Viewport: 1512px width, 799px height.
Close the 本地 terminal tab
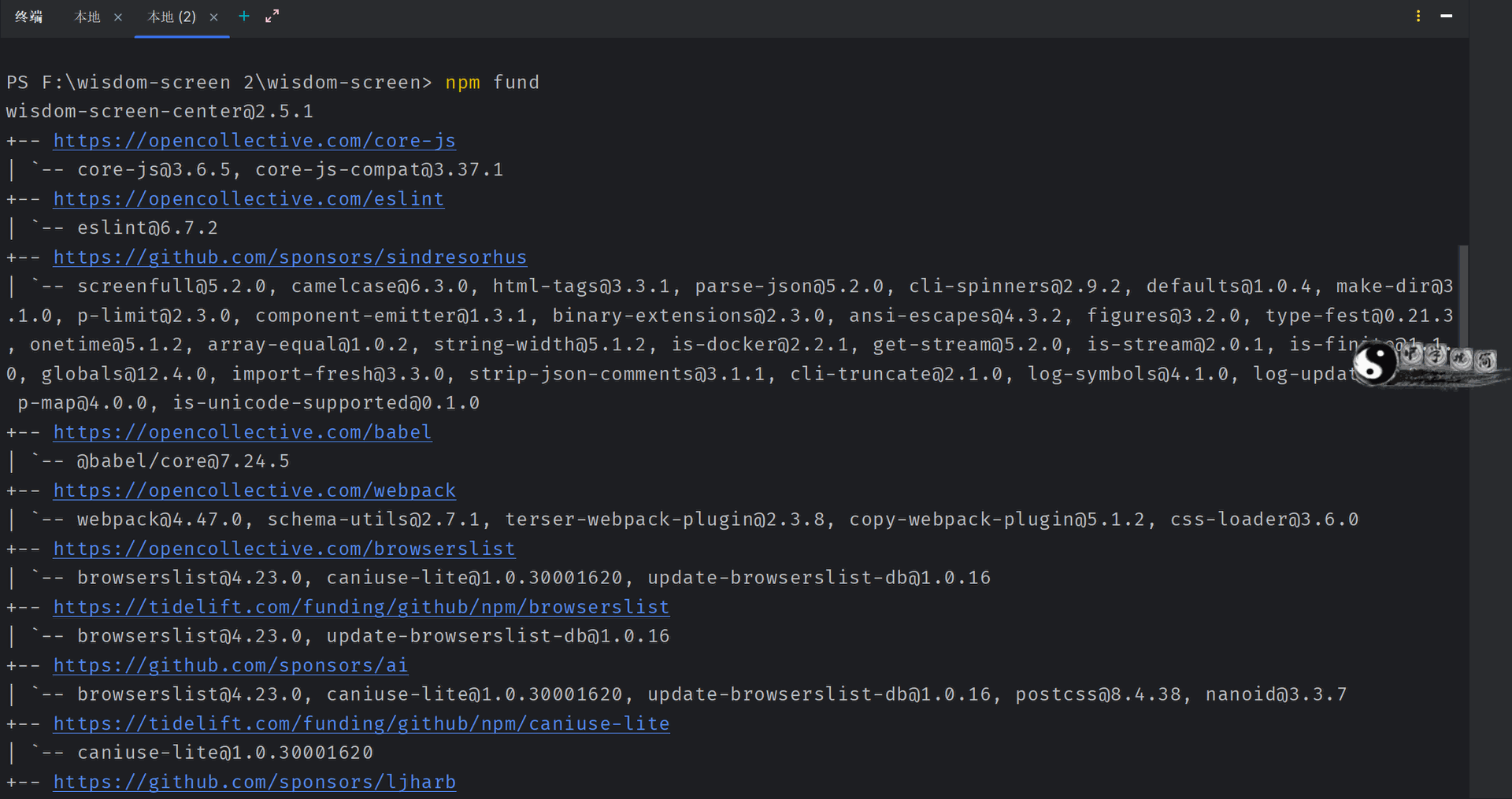tap(118, 17)
